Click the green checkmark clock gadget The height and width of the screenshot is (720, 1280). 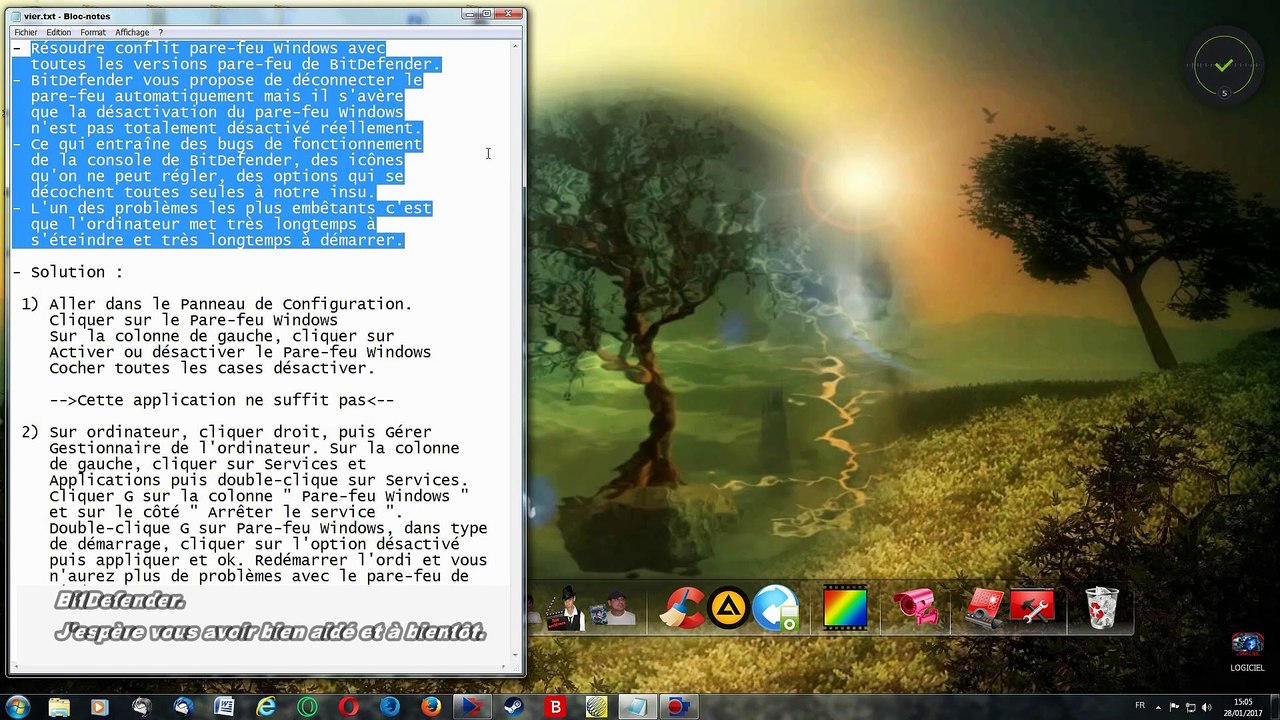[1224, 66]
